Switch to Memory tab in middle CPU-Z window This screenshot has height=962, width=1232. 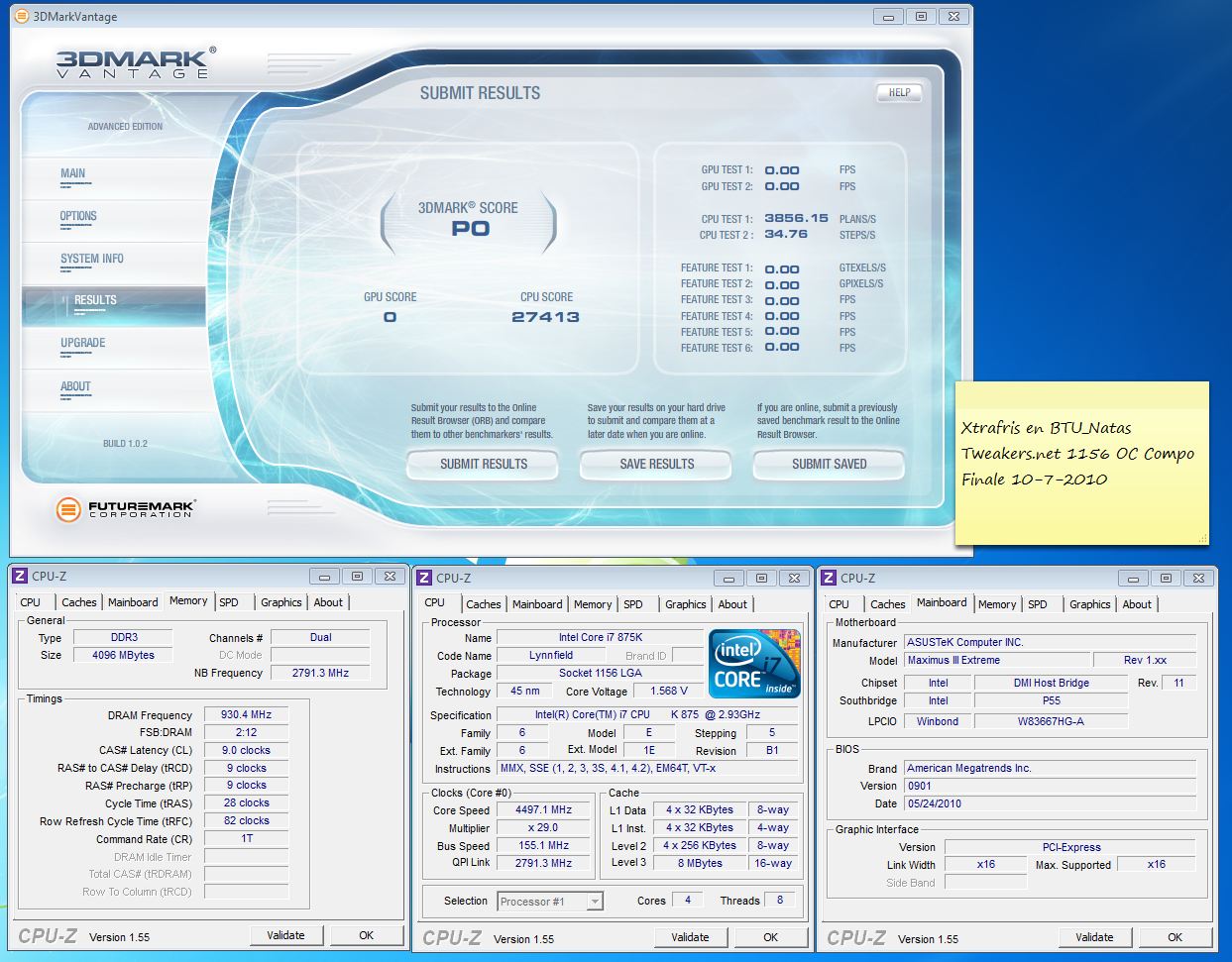pos(593,604)
